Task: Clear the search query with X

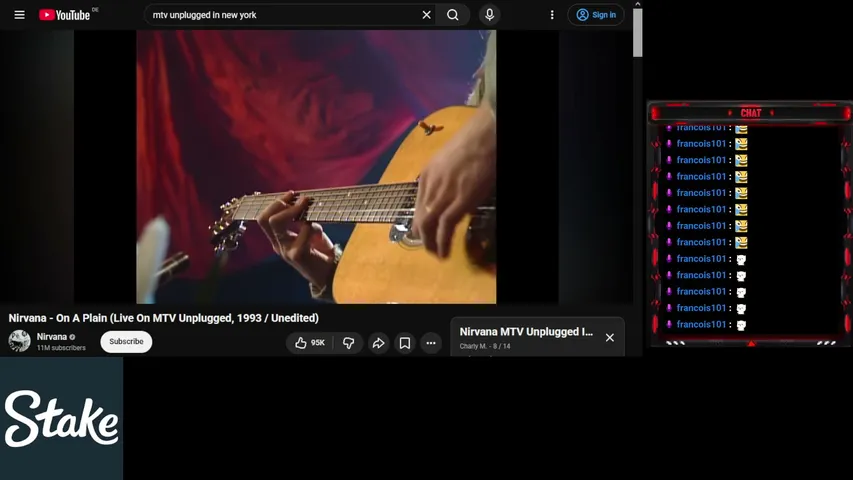Action: [x=426, y=15]
